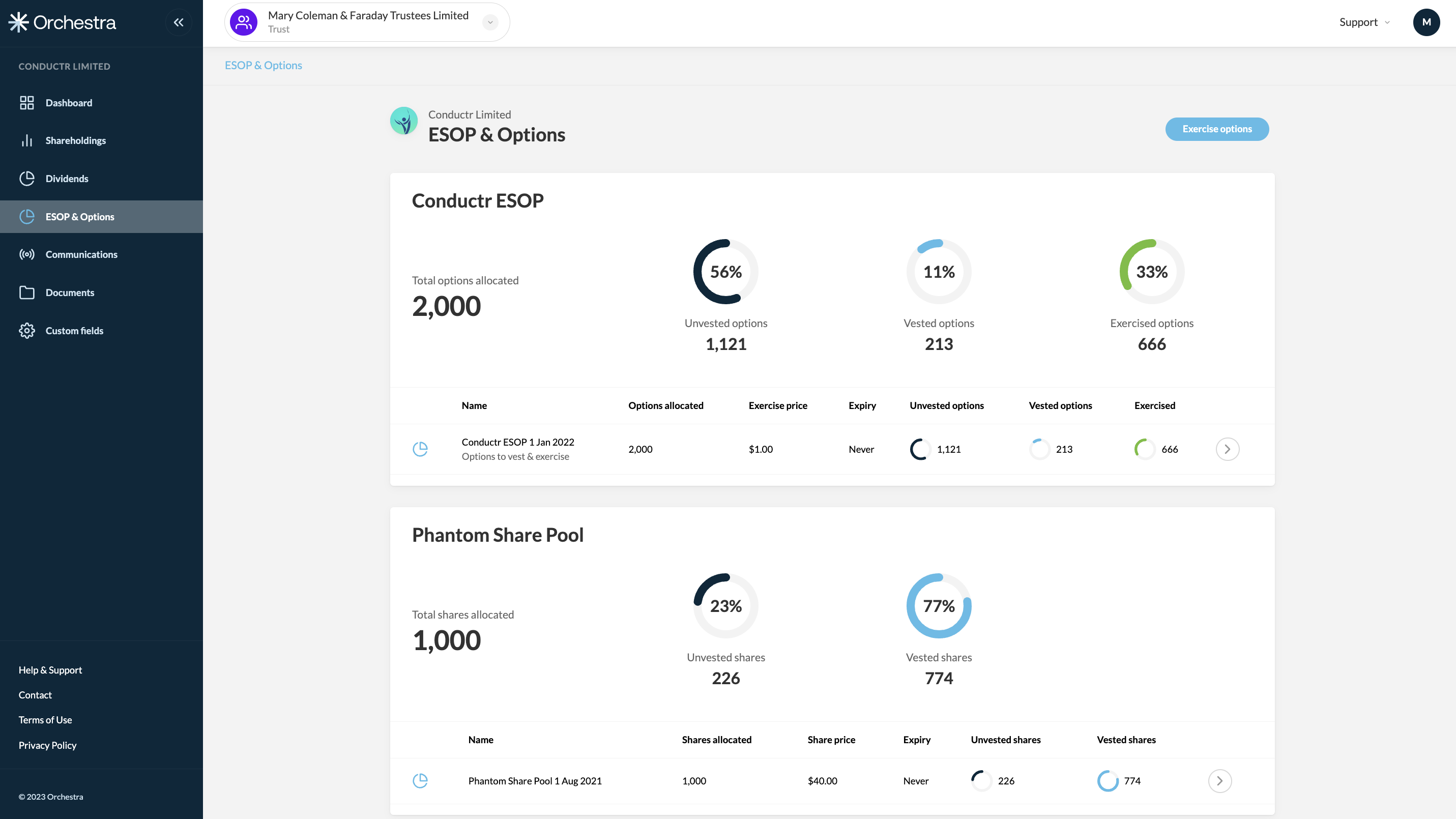1456x819 pixels.
Task: Click the pie icon beside Phantom Share Pool 1 Aug 2021
Action: [420, 781]
